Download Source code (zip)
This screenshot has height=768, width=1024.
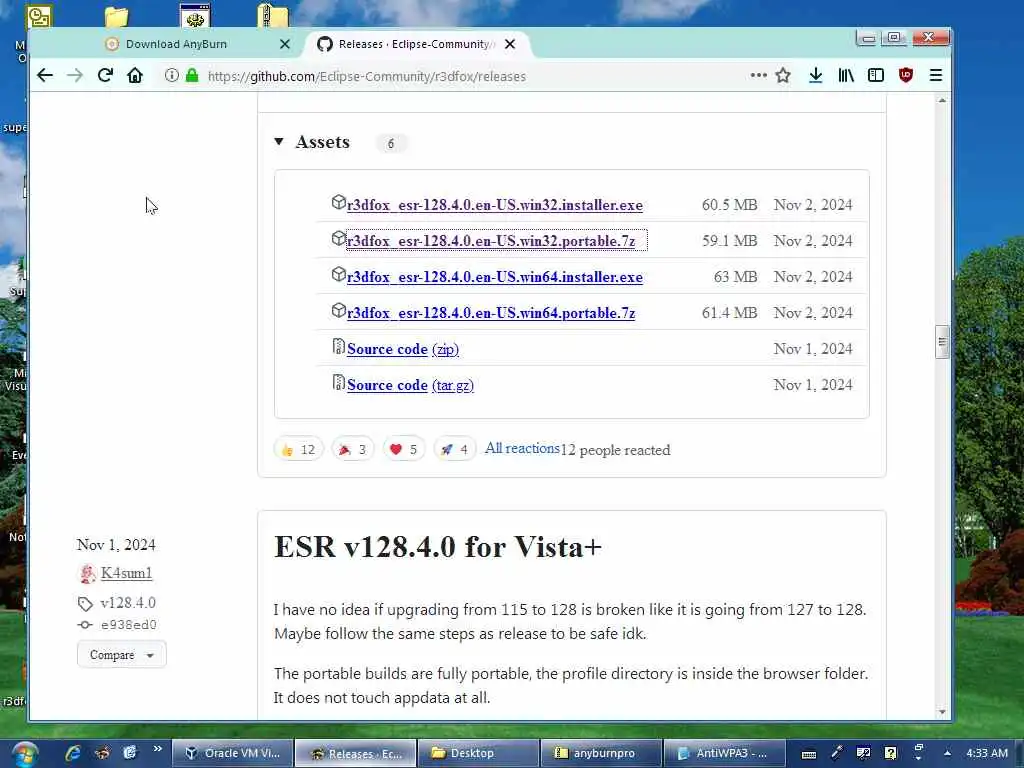click(403, 349)
